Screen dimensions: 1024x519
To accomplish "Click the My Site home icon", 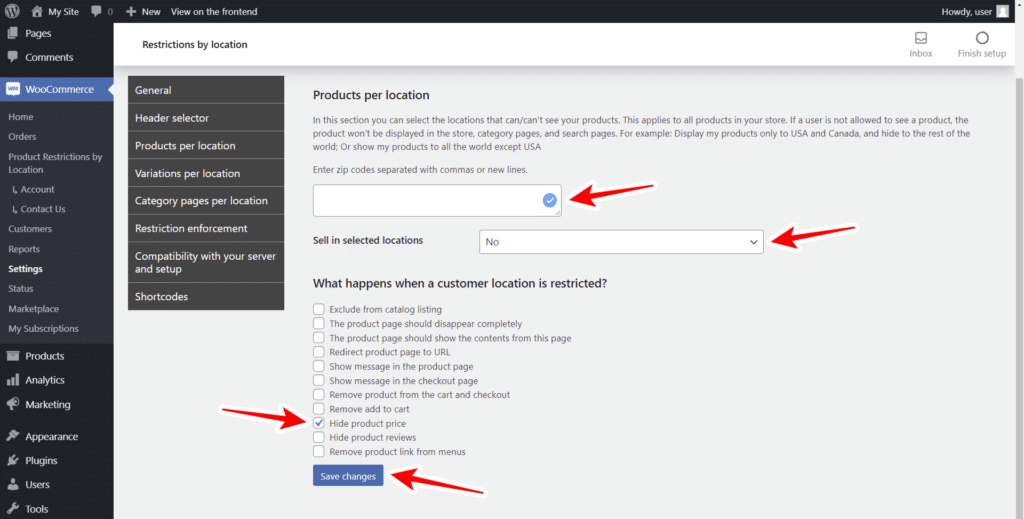I will [37, 11].
